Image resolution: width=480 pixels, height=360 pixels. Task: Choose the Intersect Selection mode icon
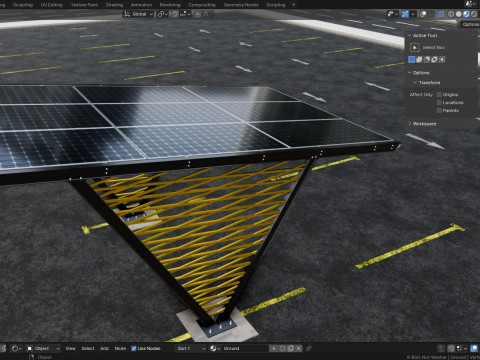click(x=442, y=59)
